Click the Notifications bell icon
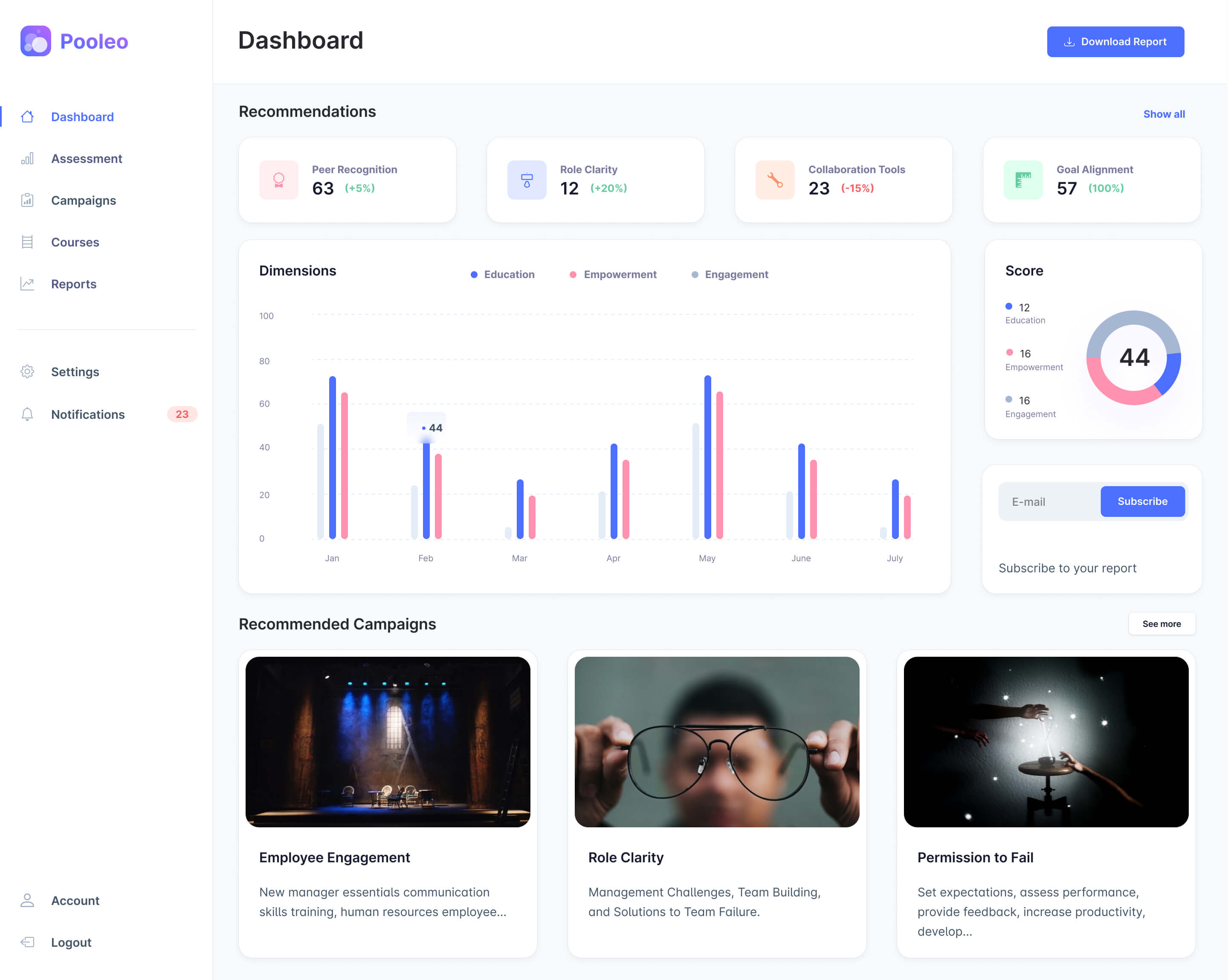The width and height of the screenshot is (1228, 980). tap(27, 414)
